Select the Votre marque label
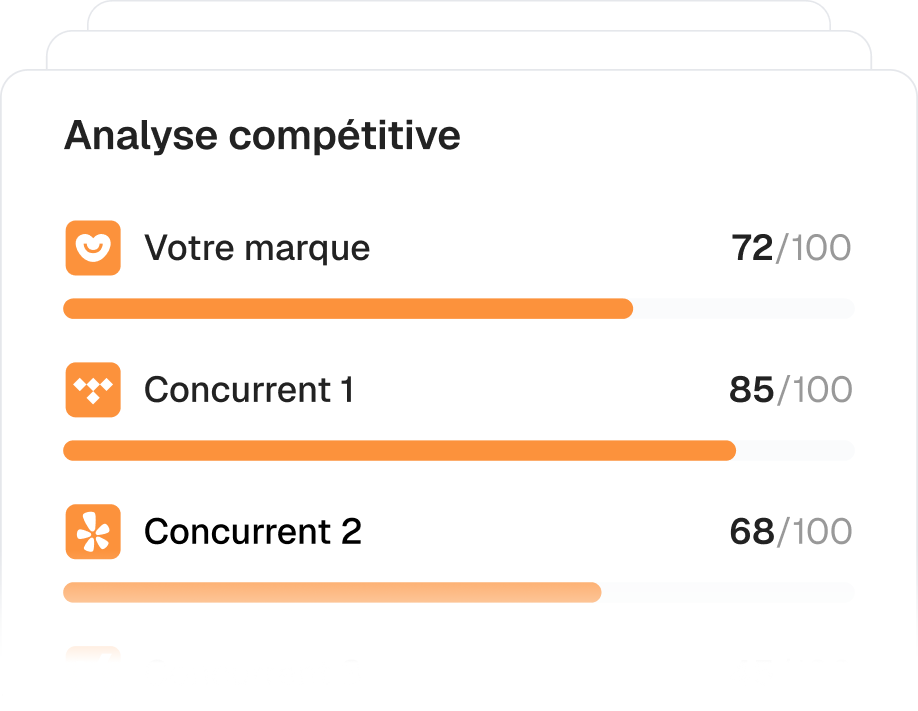 257,248
